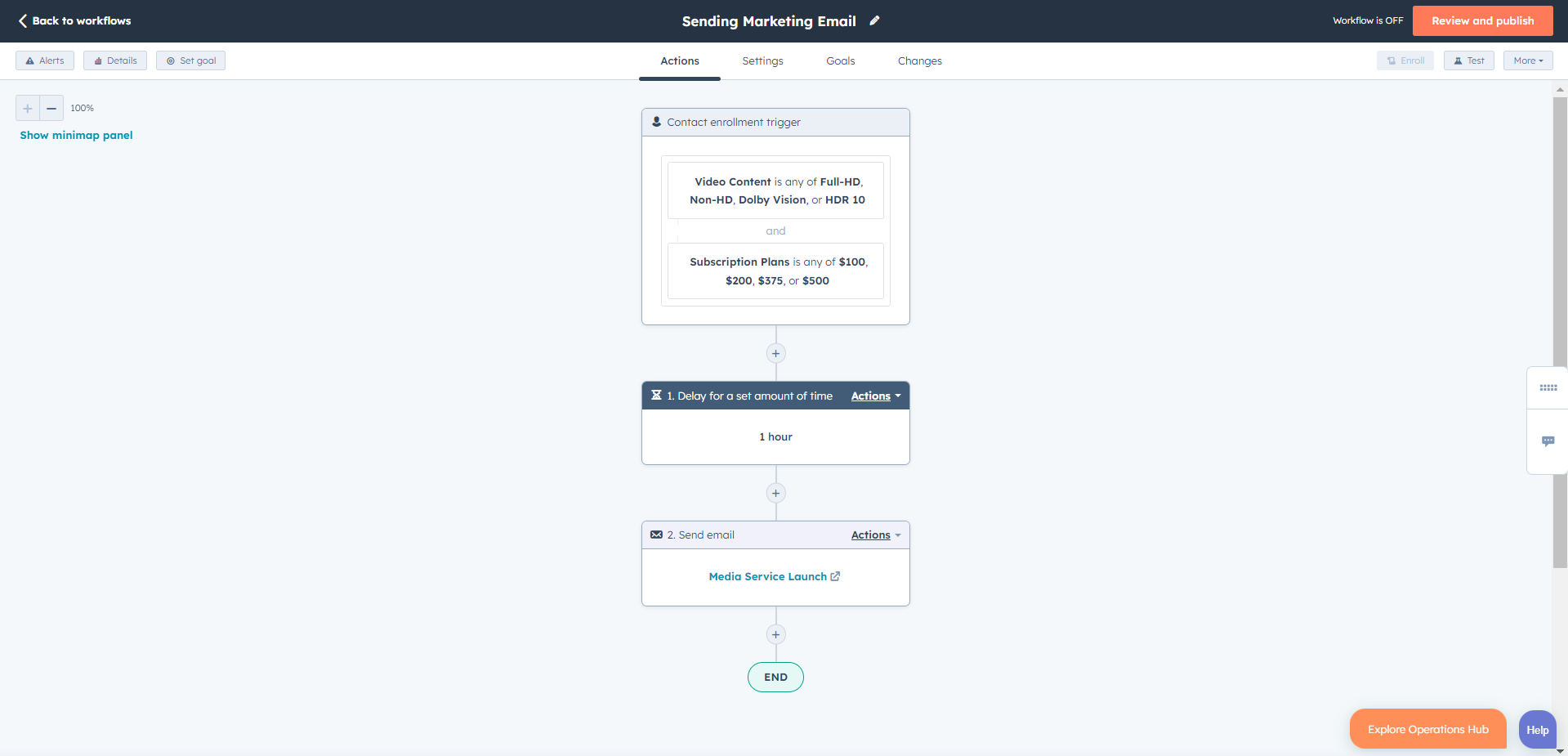Add action after enrollment trigger

(x=775, y=353)
